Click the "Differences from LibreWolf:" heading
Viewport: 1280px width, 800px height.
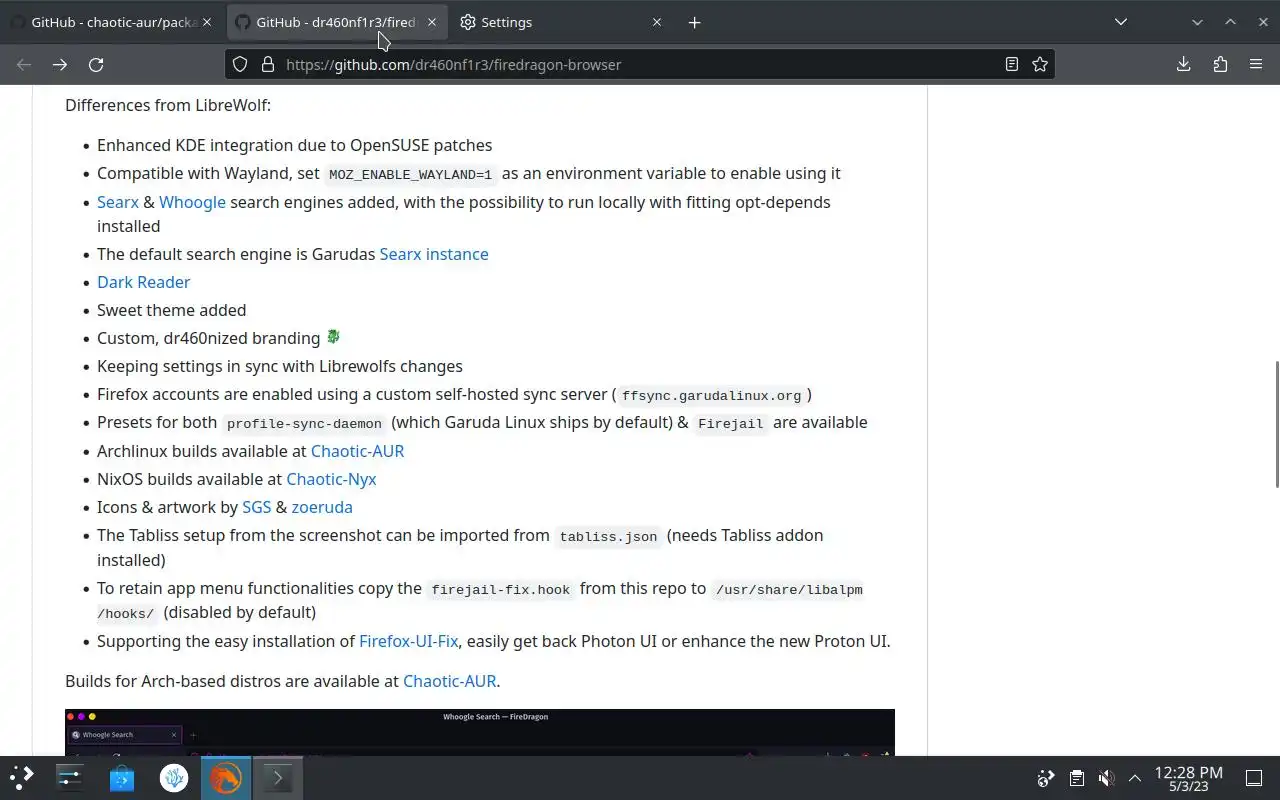pyautogui.click(x=168, y=105)
